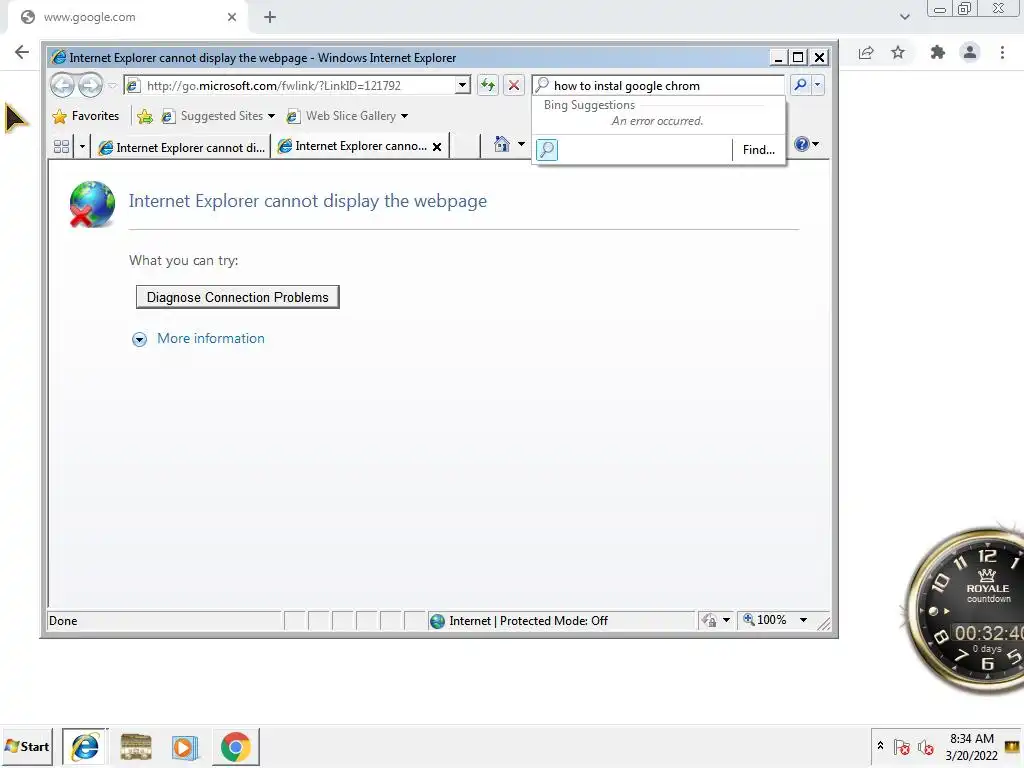Click the muted volume tray icon
Screen dimensions: 1024x768
[925, 747]
